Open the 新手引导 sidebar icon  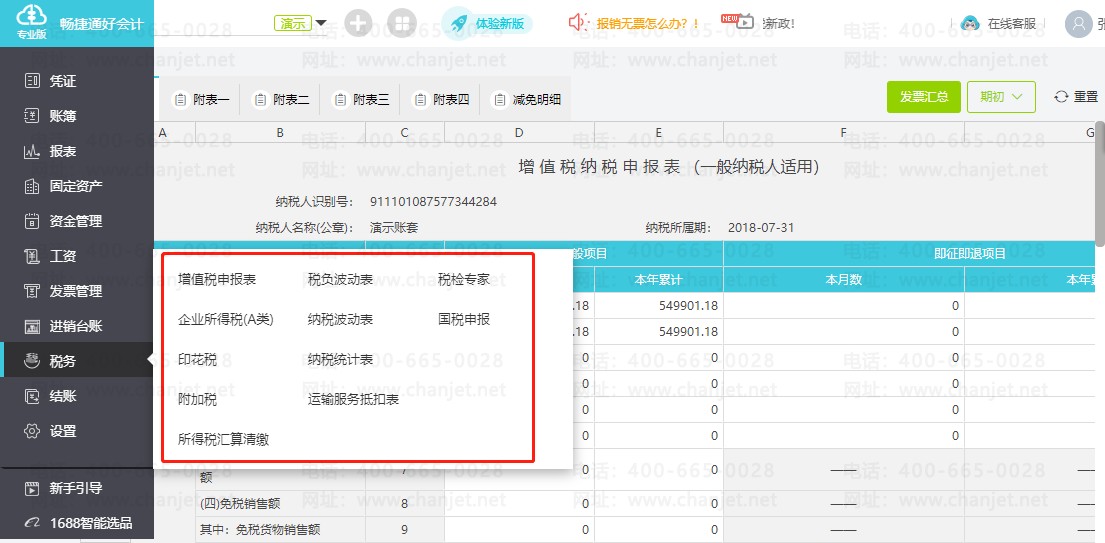[32, 488]
